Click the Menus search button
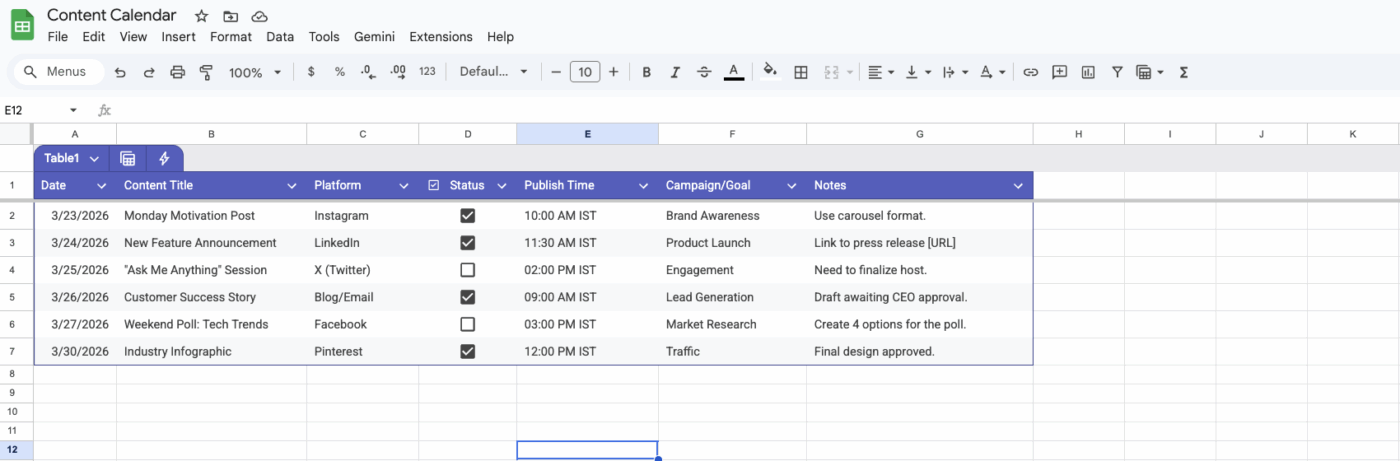This screenshot has height=461, width=1400. pyautogui.click(x=56, y=72)
